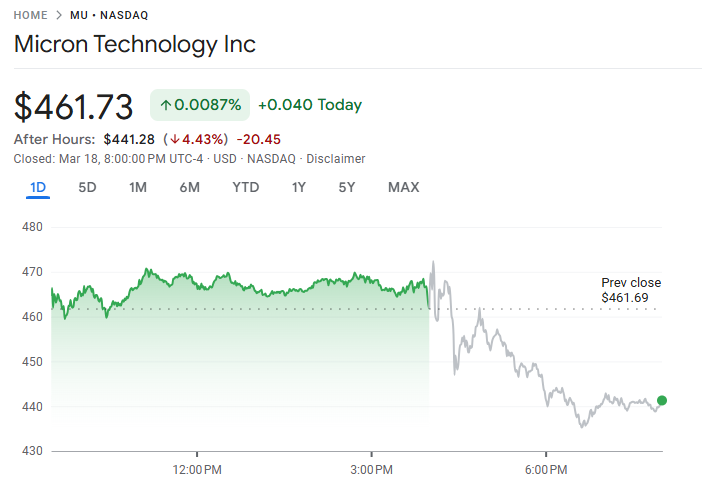Click the +0.040 Today change text
Image resolution: width=702 pixels, height=487 pixels.
tap(310, 105)
